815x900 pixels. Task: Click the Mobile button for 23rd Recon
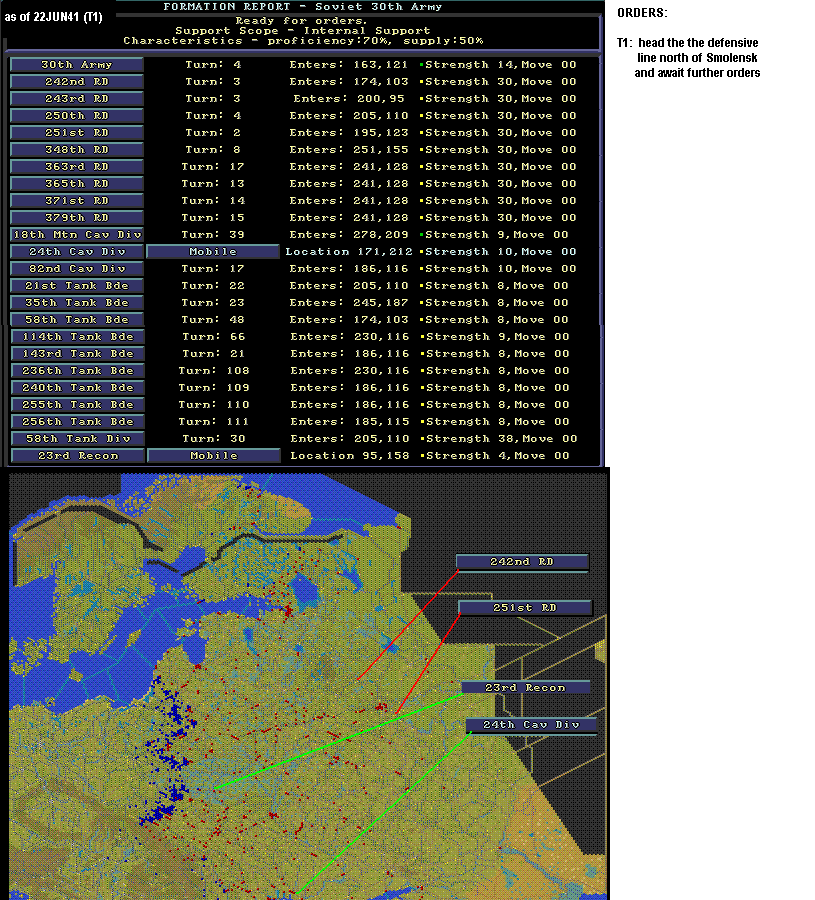pyautogui.click(x=214, y=456)
